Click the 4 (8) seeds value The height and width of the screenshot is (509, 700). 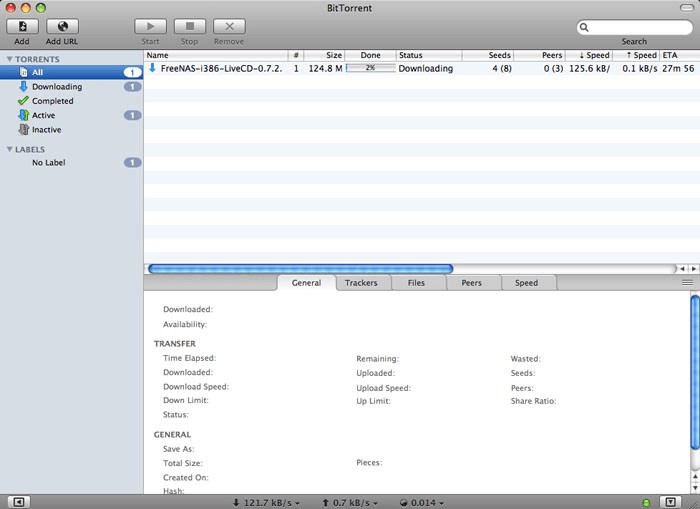coord(502,68)
